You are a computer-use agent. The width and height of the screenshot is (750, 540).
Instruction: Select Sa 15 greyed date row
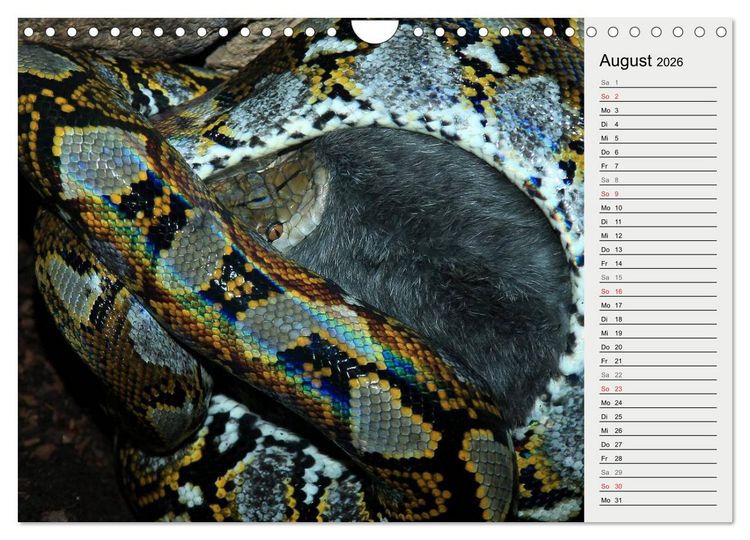point(658,277)
